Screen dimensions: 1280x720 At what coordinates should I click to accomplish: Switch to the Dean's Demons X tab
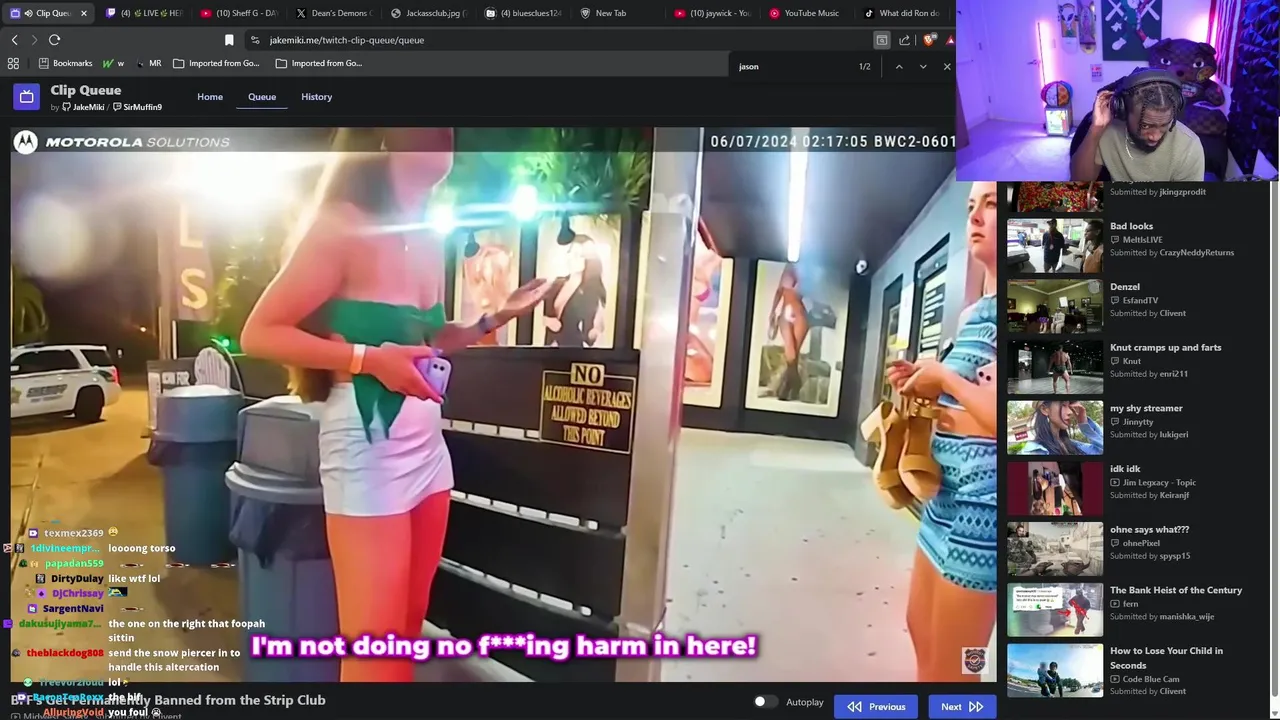[335, 13]
